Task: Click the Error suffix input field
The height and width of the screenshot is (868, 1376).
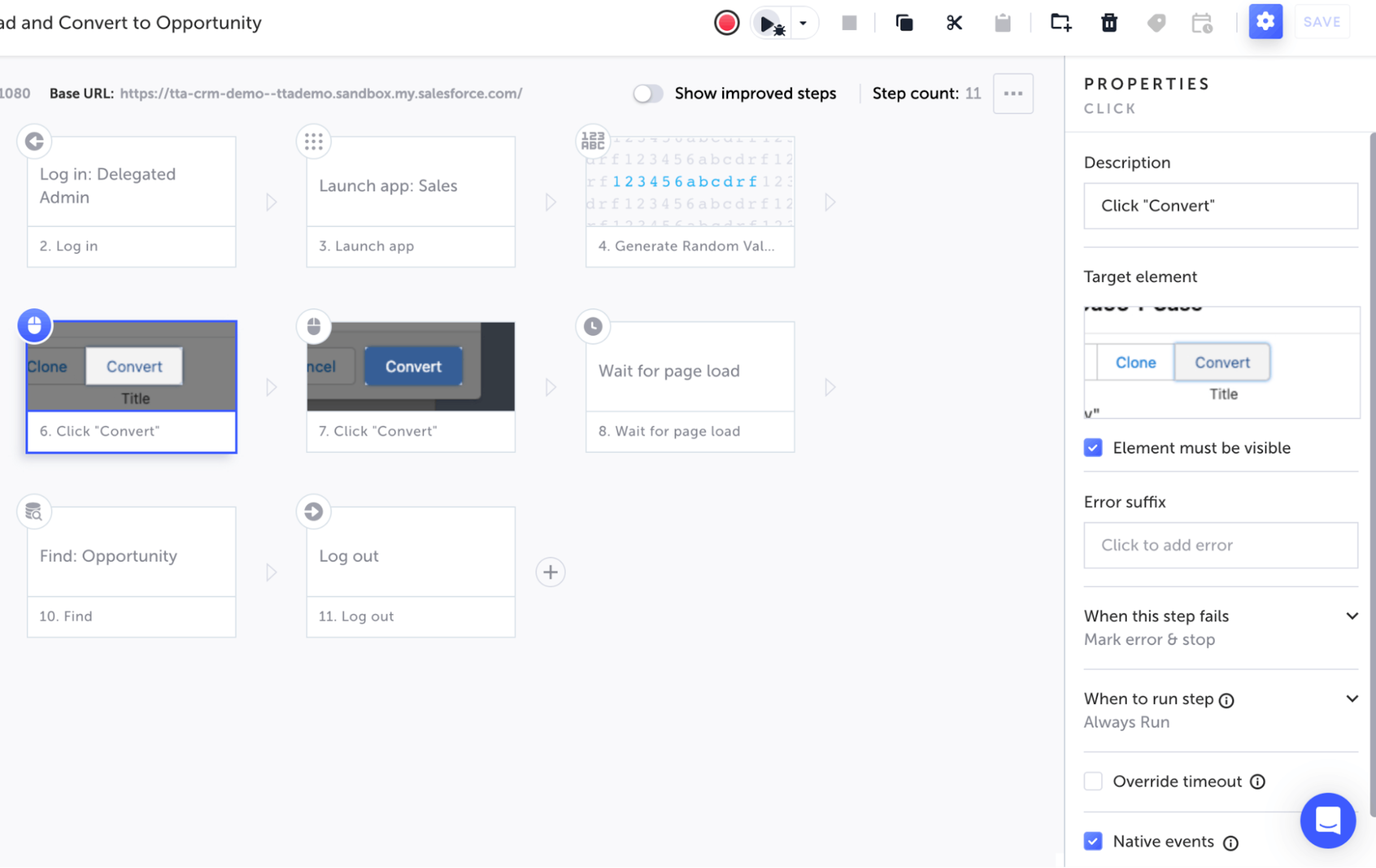Action: [1220, 545]
